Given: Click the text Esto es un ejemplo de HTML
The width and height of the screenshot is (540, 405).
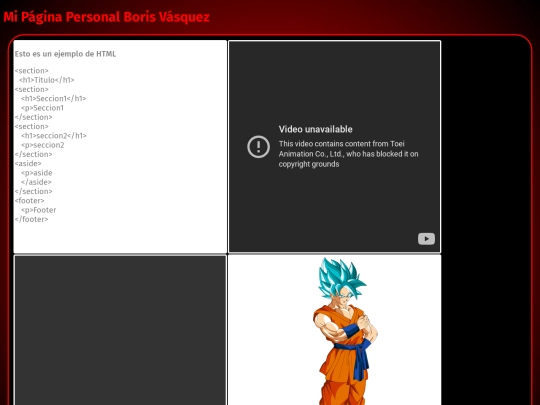Looking at the screenshot, I should (65, 54).
